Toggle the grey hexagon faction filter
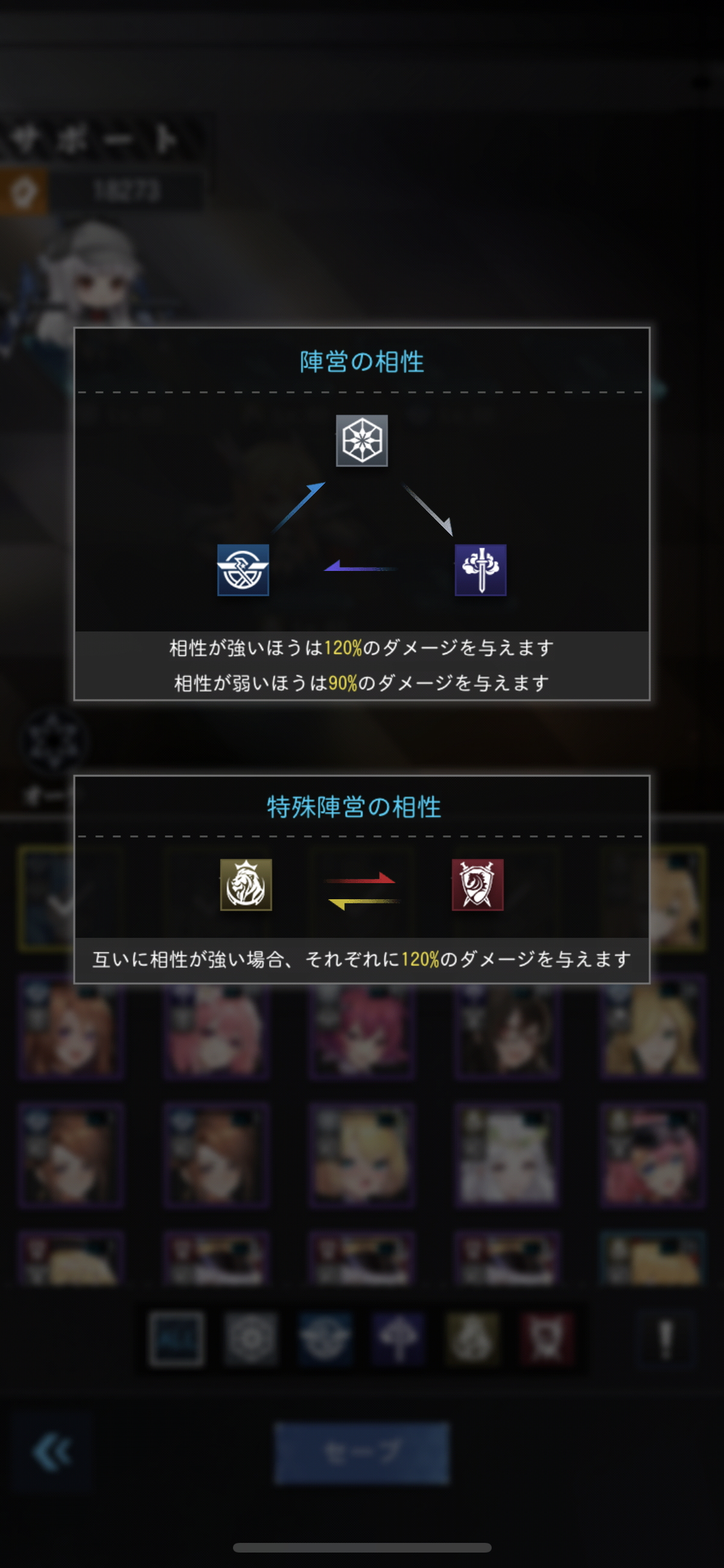The width and height of the screenshot is (724, 1568). click(250, 1339)
